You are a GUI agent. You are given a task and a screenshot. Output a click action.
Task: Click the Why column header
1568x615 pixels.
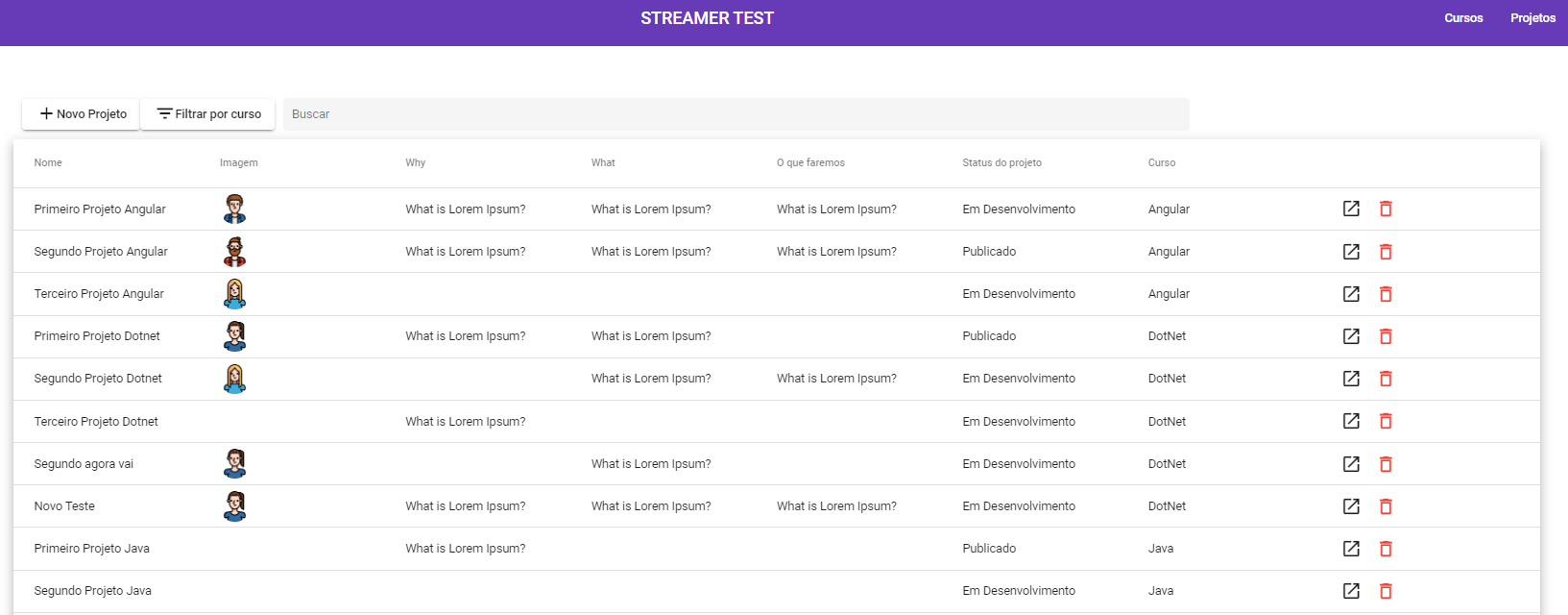coord(415,162)
